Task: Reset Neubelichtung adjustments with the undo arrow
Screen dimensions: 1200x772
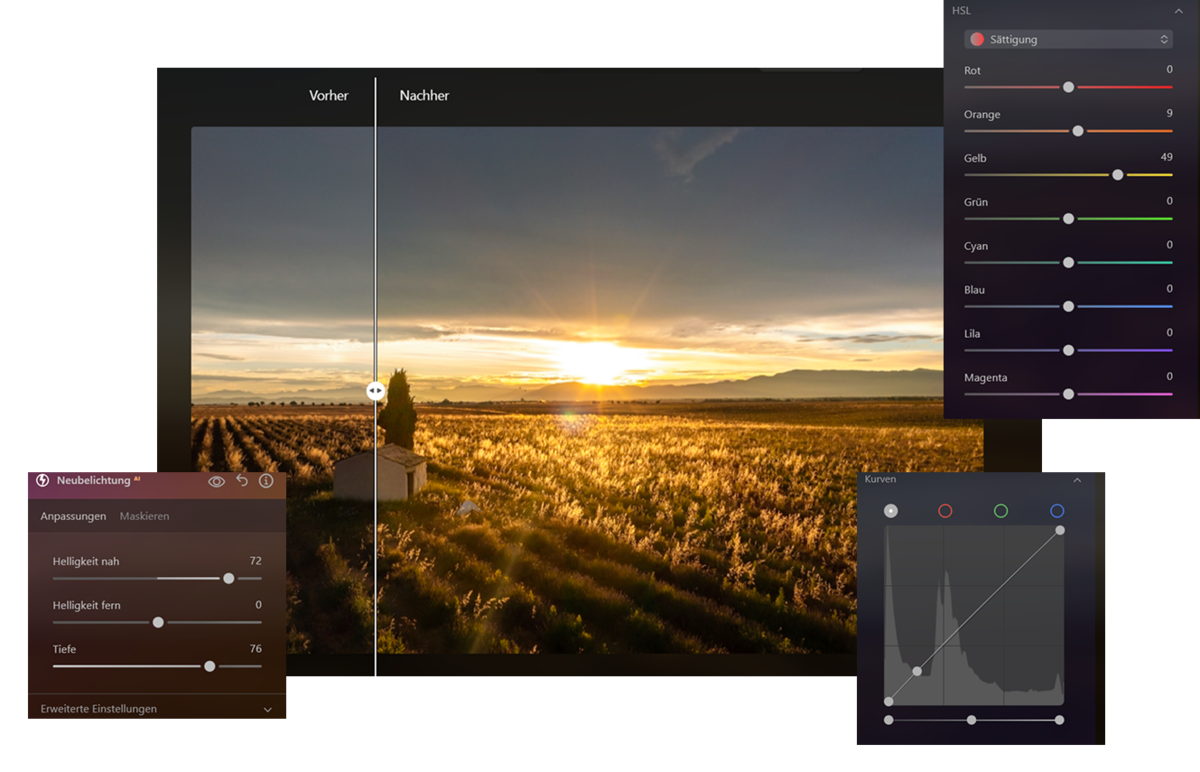Action: coord(241,481)
